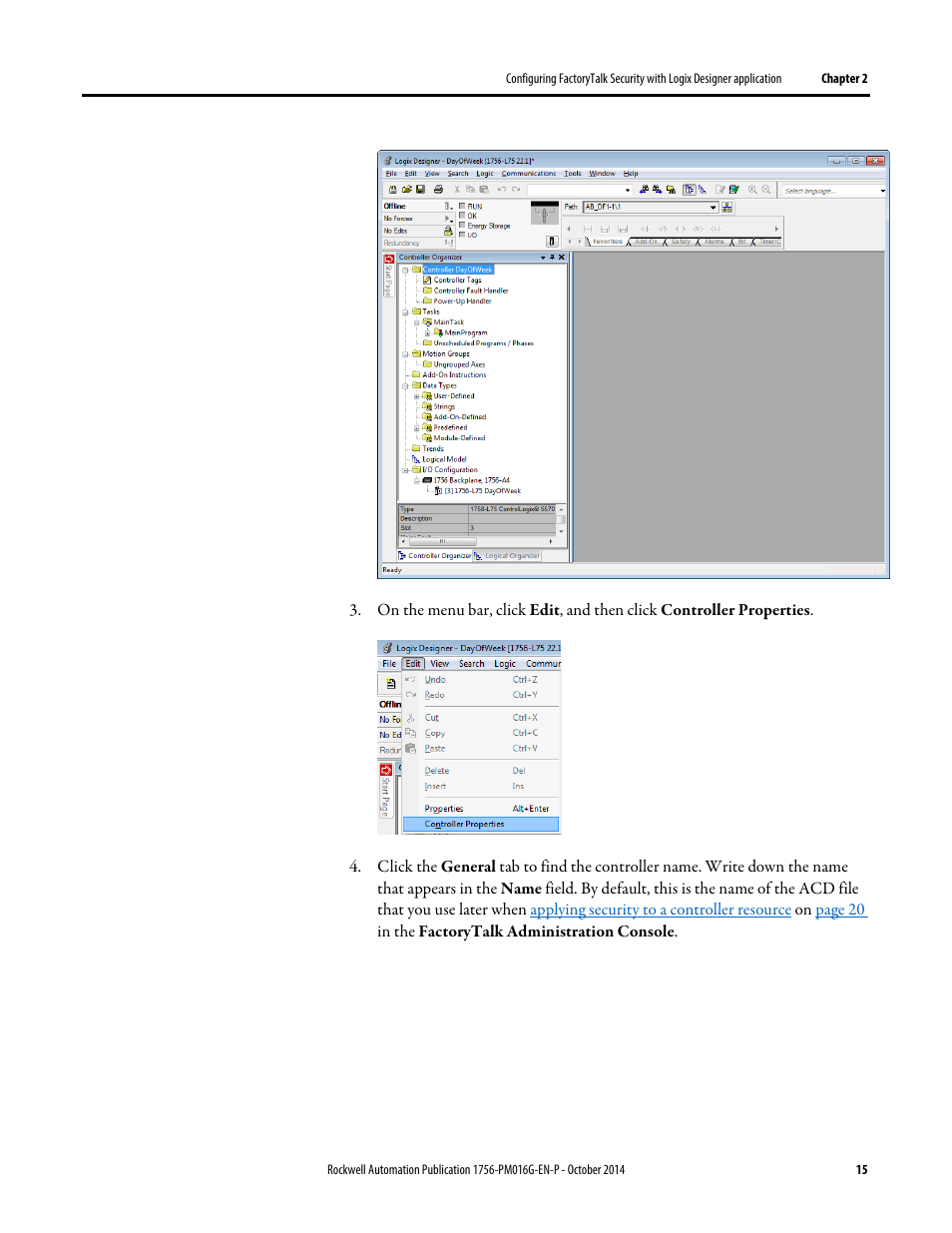Click the Redo arrow icon in upper toolbar
Image resolution: width=952 pixels, height=1233 pixels.
pos(516,189)
